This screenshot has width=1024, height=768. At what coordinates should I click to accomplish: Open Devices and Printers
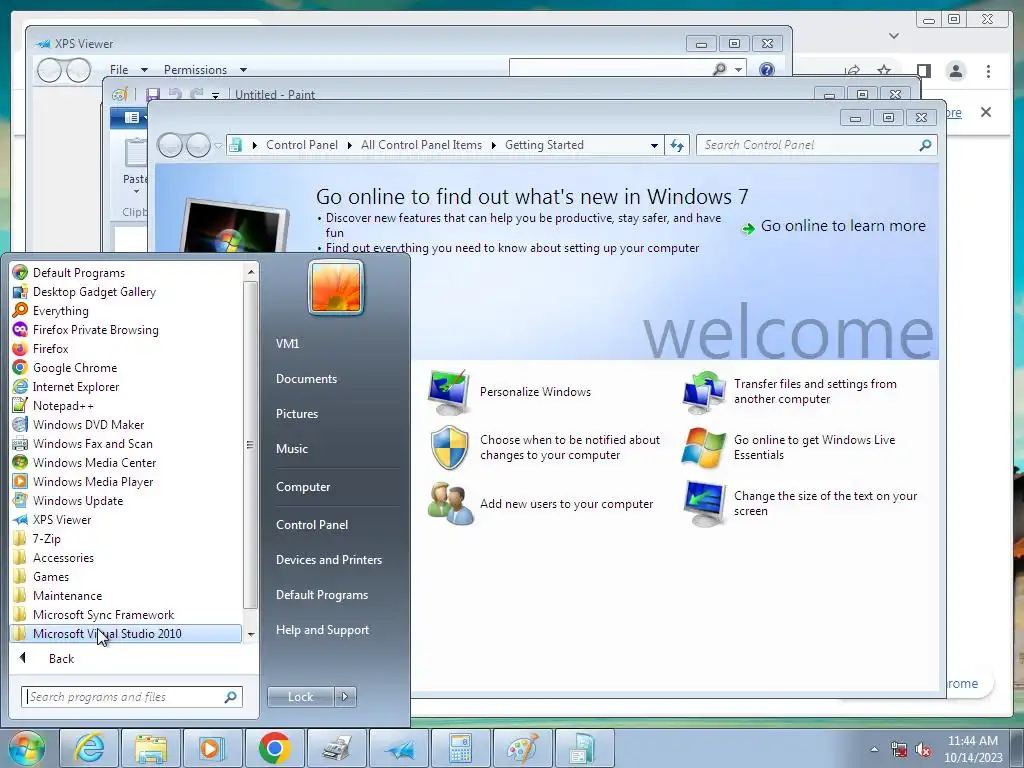click(x=328, y=560)
